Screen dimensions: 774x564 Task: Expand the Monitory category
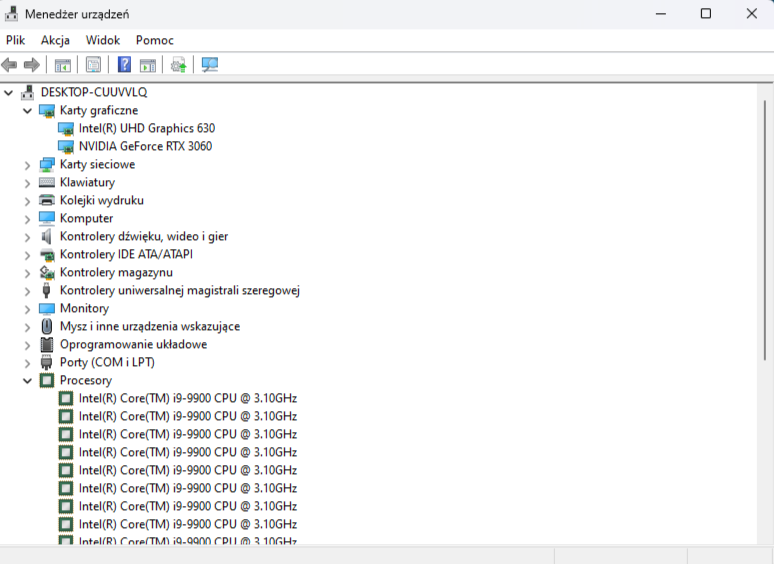[x=28, y=309]
